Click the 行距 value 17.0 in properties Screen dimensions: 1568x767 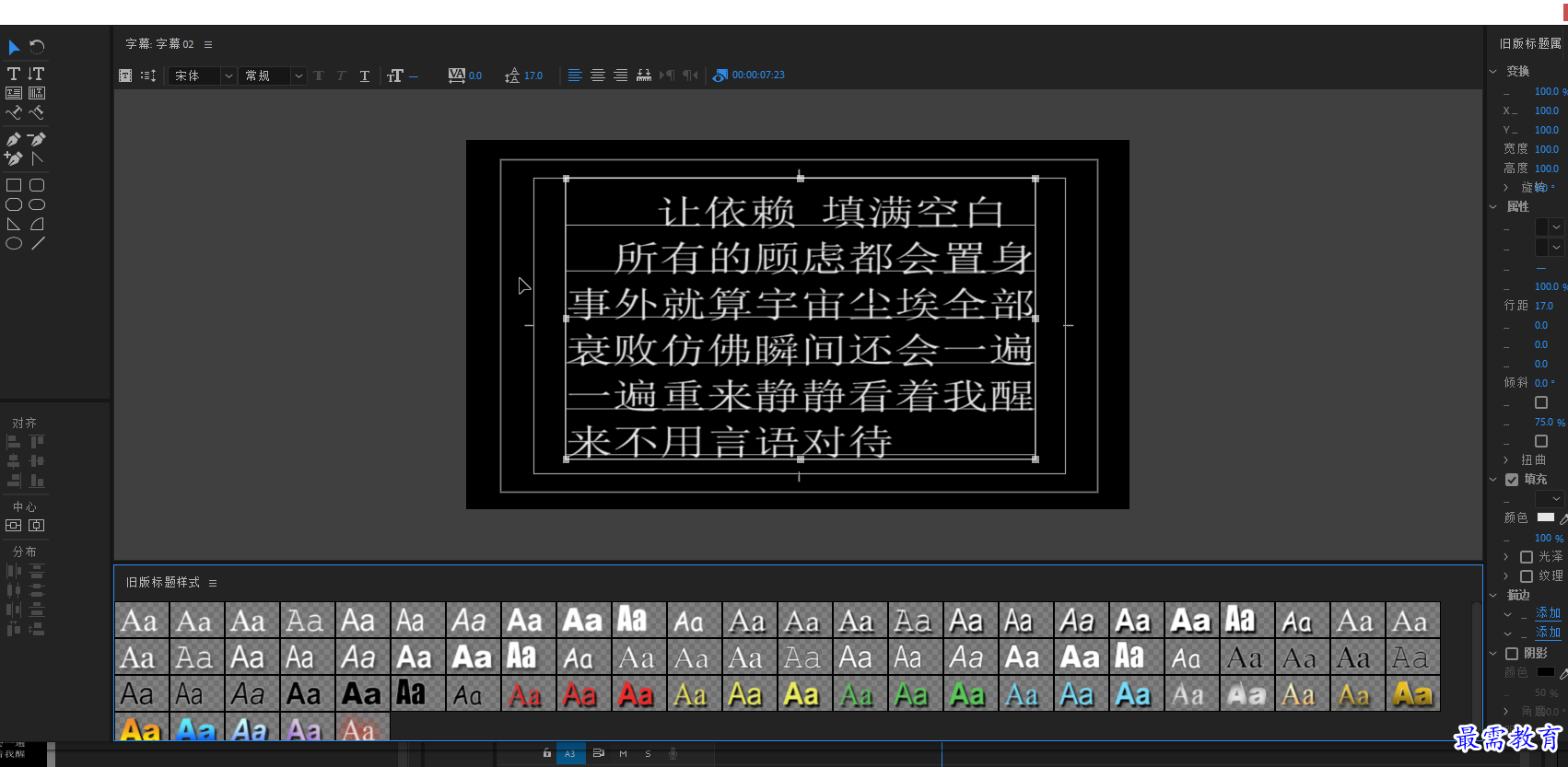click(1544, 306)
